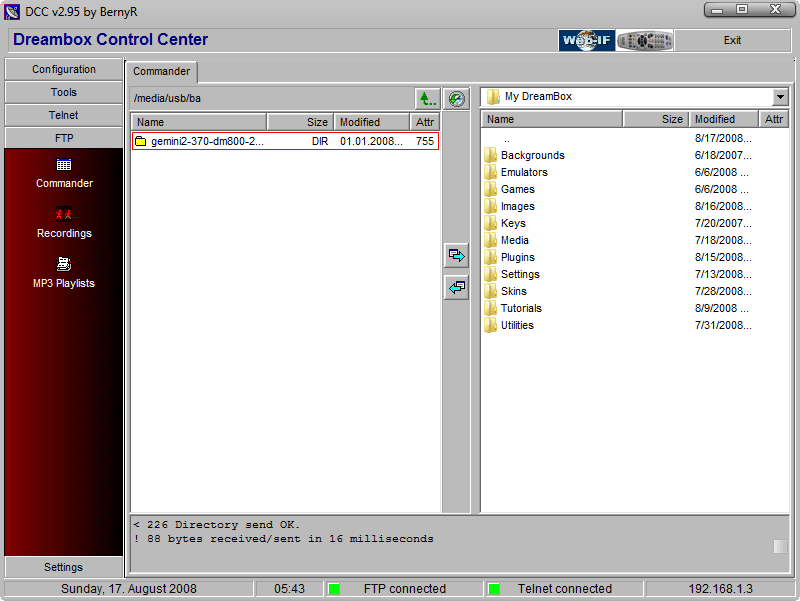Open the Images folder icon

tap(491, 206)
